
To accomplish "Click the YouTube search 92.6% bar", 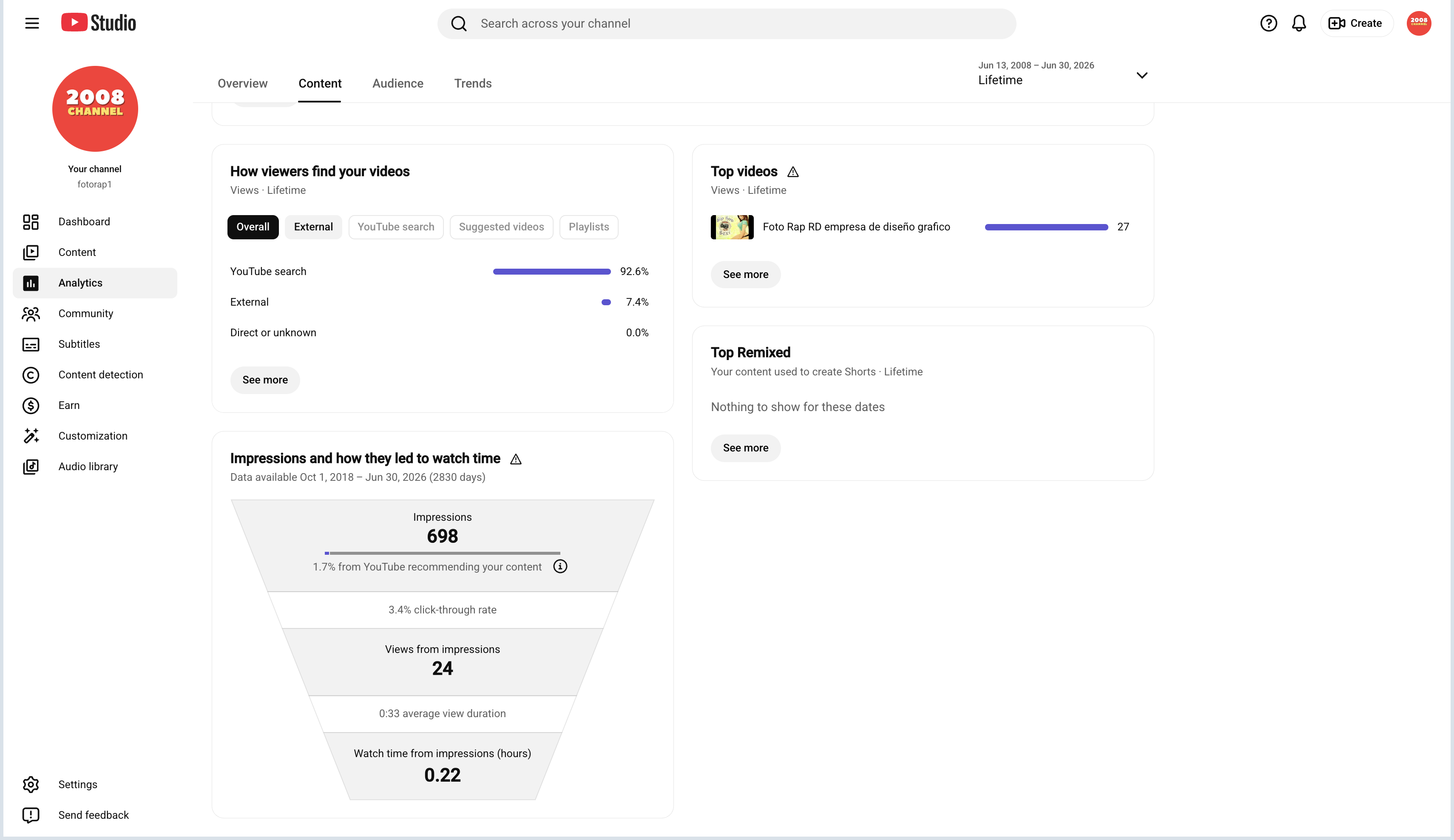I will click(551, 271).
